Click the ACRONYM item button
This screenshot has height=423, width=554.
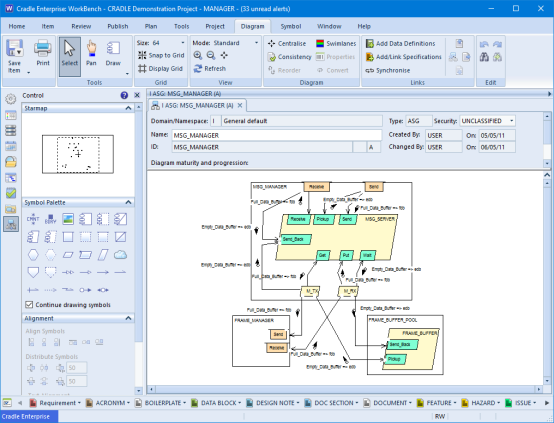[108, 403]
